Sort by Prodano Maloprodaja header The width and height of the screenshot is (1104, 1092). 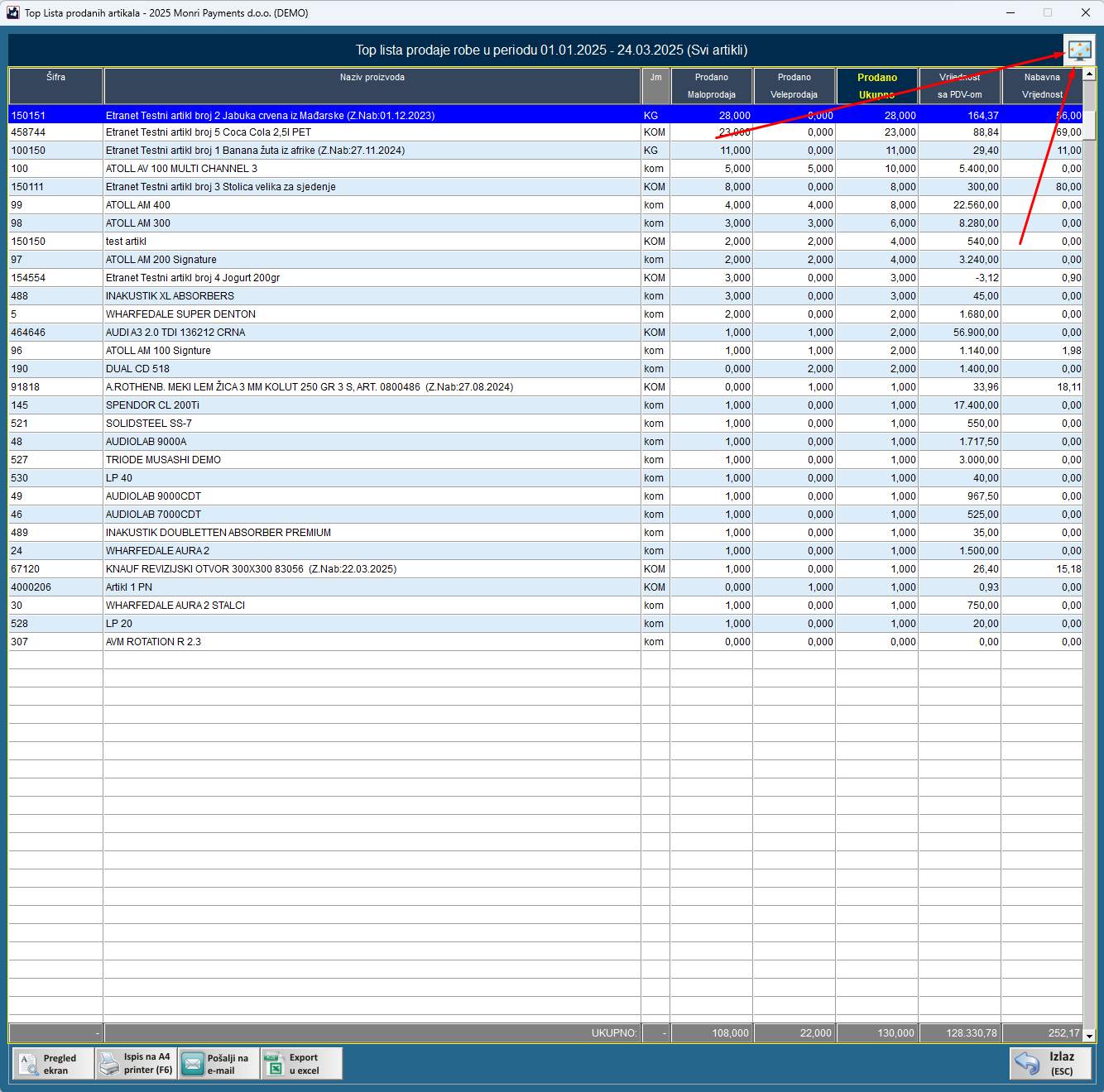pyautogui.click(x=712, y=86)
